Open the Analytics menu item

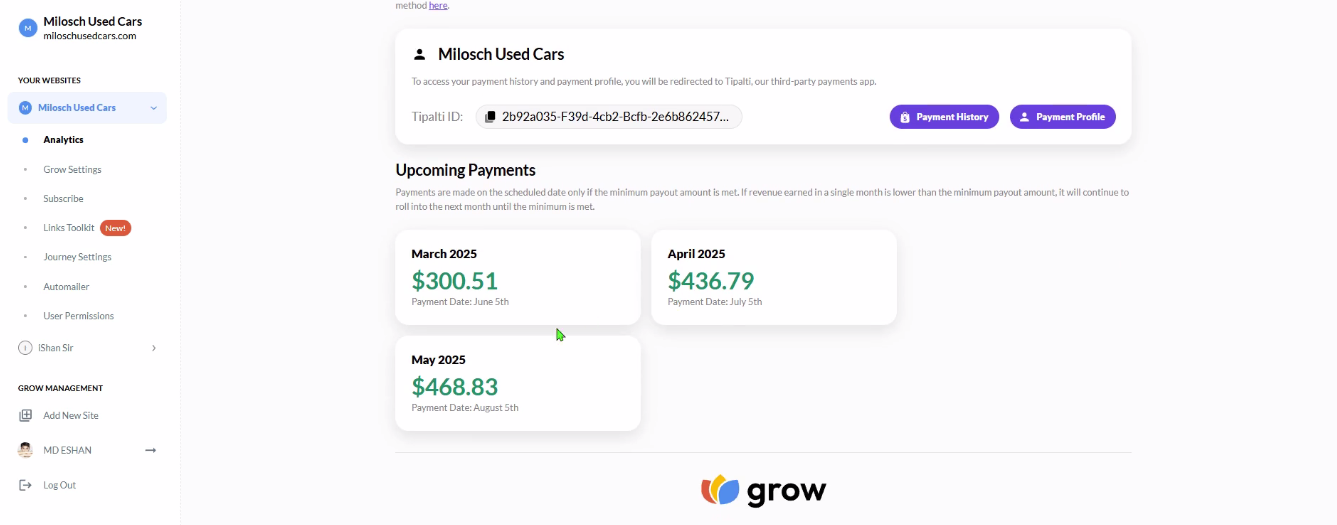63,140
